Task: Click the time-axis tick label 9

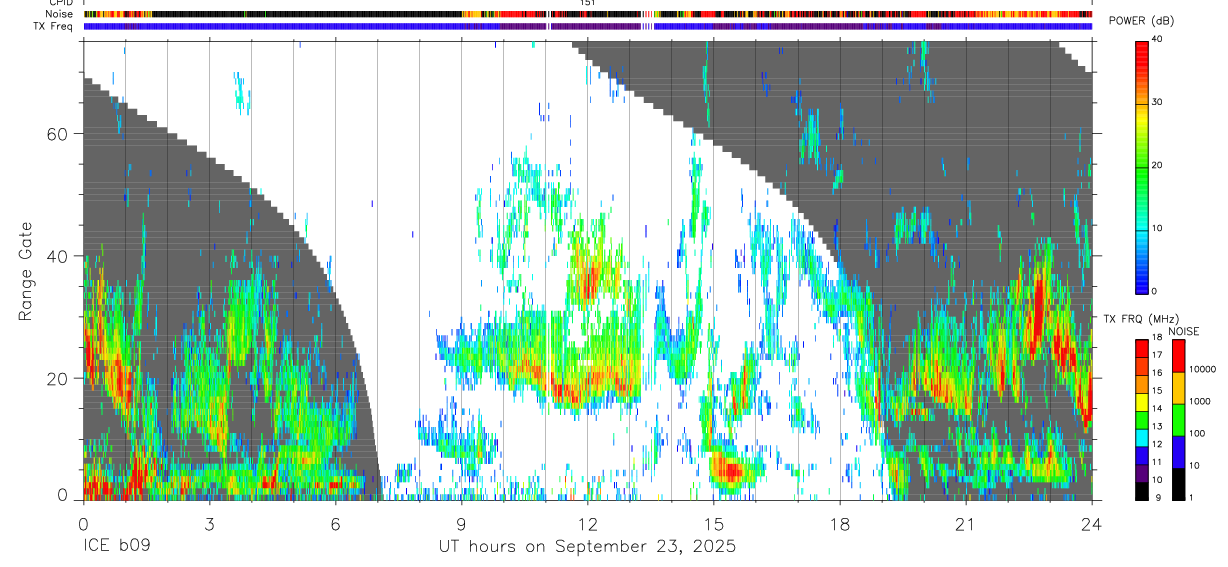Action: pyautogui.click(x=461, y=524)
